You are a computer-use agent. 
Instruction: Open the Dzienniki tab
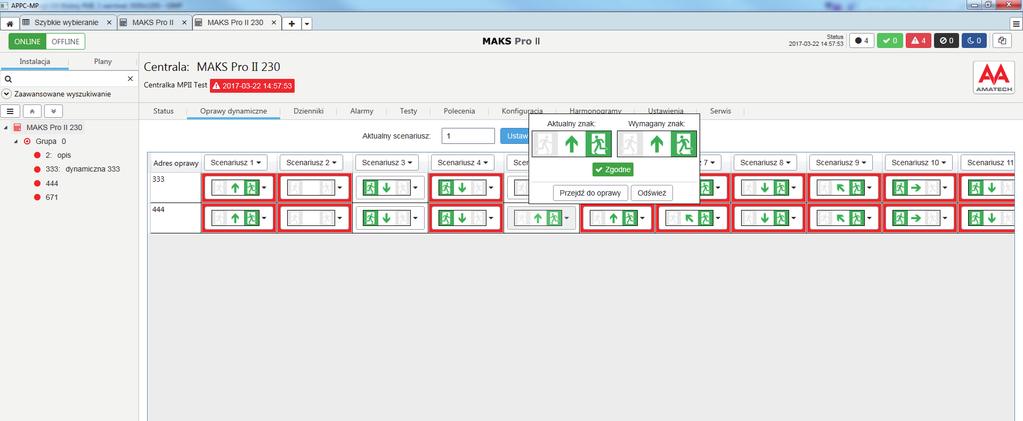tap(309, 111)
